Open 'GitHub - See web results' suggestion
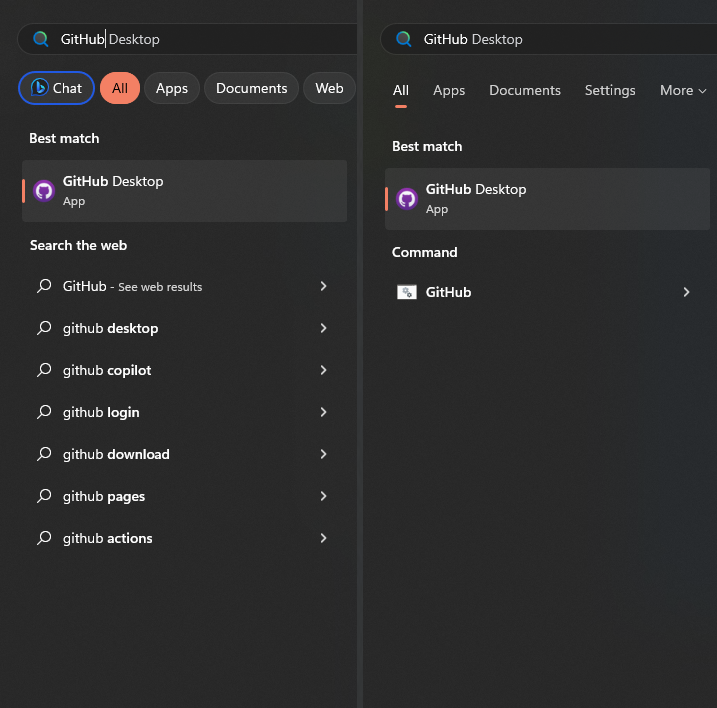This screenshot has width=717, height=708. (184, 286)
